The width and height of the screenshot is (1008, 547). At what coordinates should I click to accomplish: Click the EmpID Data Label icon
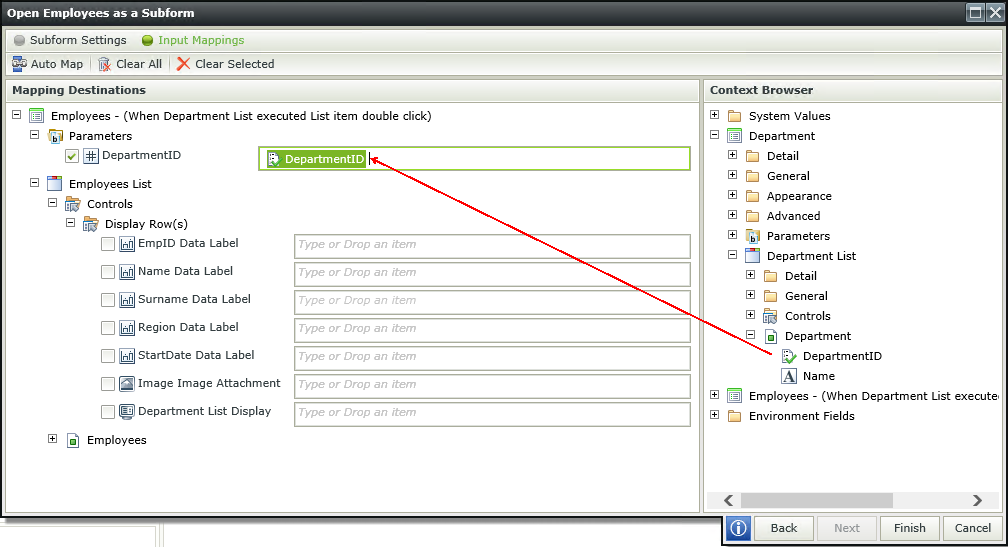tap(127, 244)
